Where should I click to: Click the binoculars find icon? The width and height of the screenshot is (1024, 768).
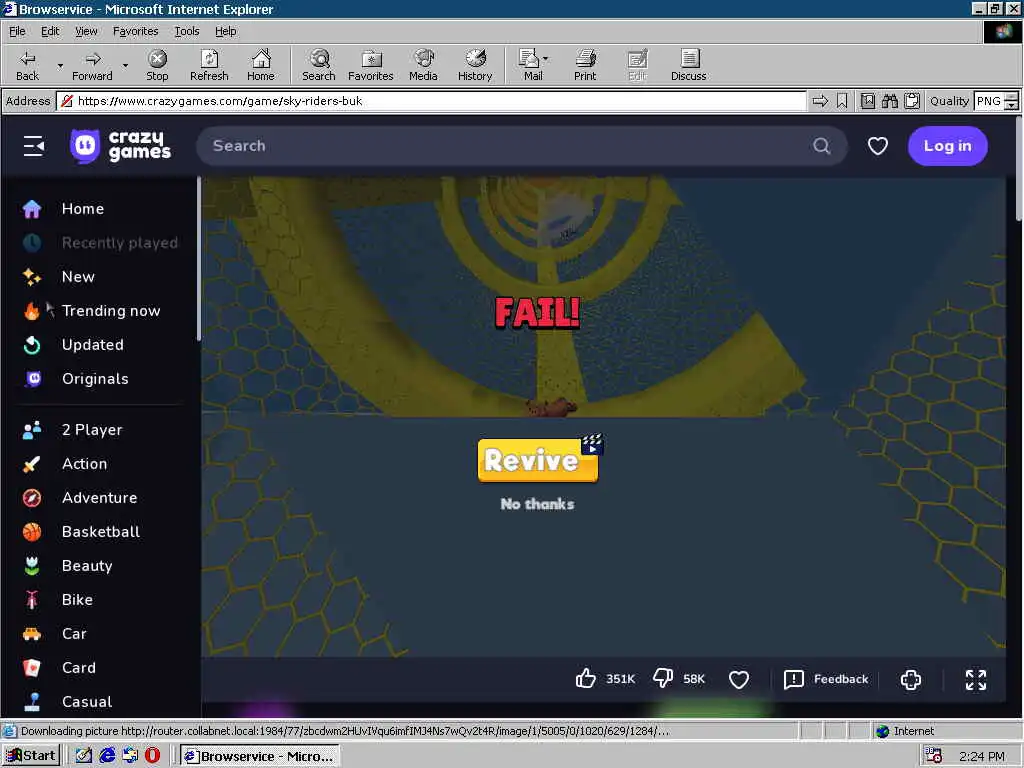(x=889, y=101)
